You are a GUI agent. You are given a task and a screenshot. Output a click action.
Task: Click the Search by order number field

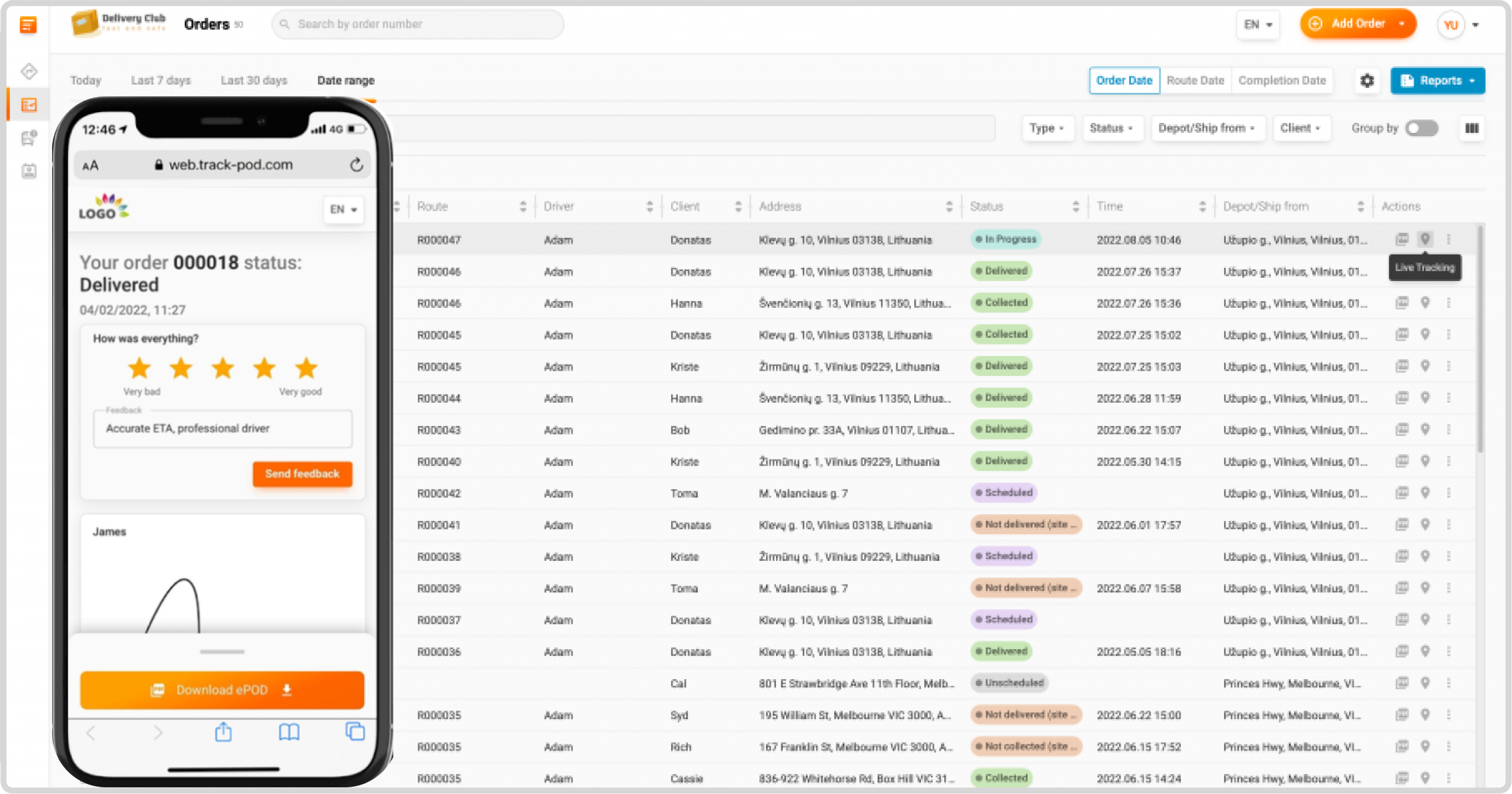pos(417,24)
